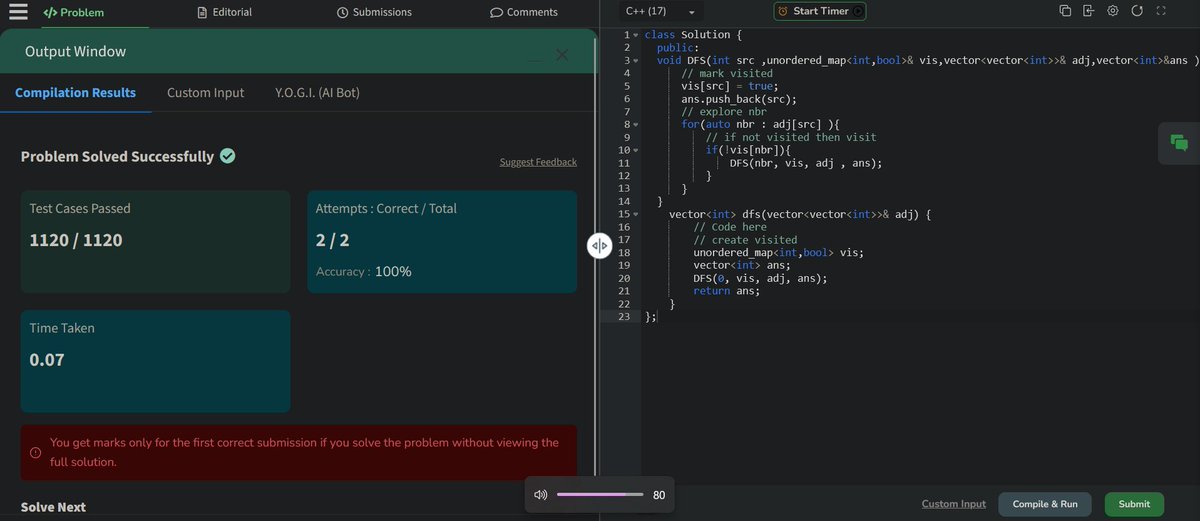Open the Y.O.G.I. (AI Bot) tab
This screenshot has width=1200, height=521.
317,92
